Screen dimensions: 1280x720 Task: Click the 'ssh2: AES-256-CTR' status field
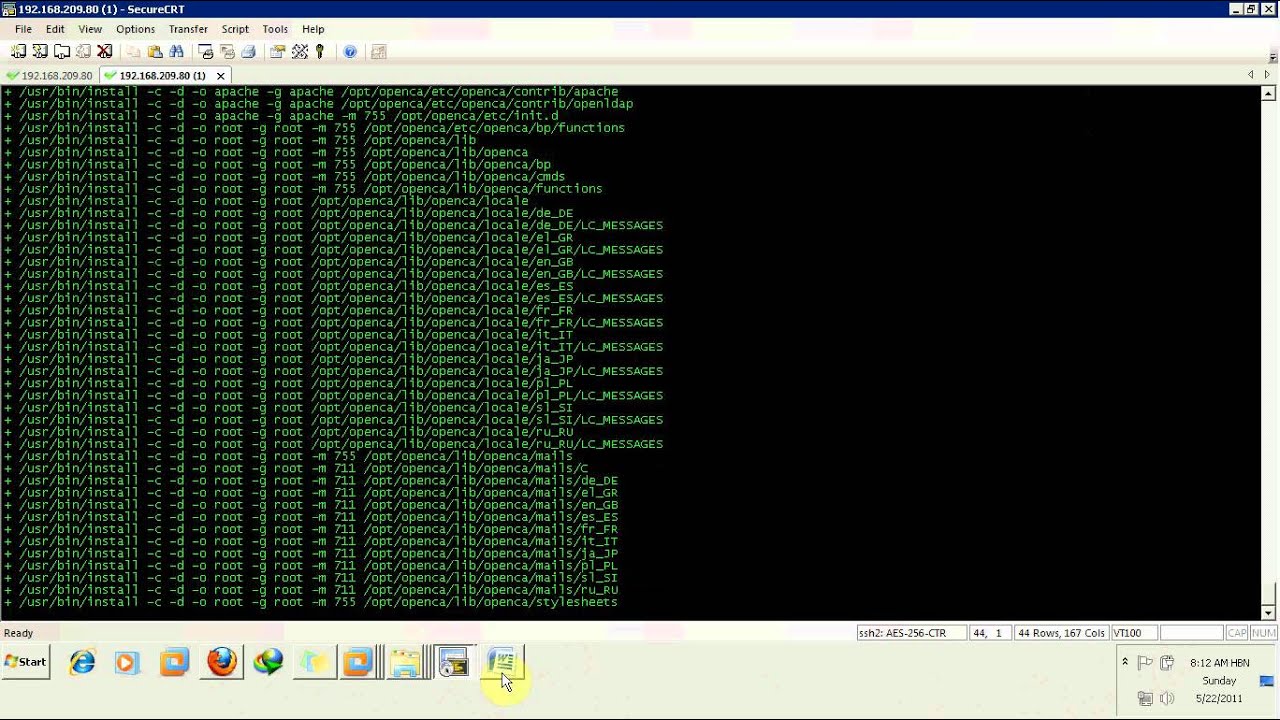(910, 633)
